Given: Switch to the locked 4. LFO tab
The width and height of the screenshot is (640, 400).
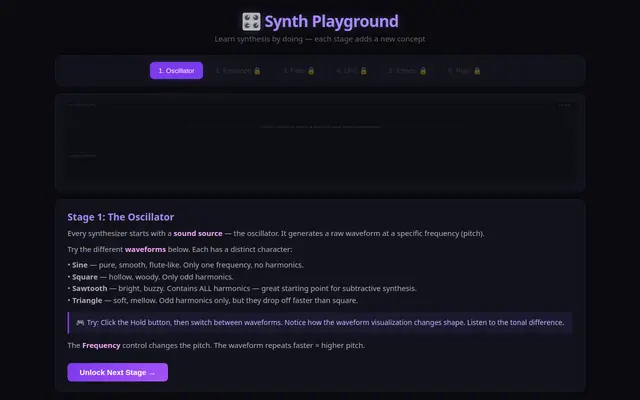Looking at the screenshot, I should pos(351,71).
